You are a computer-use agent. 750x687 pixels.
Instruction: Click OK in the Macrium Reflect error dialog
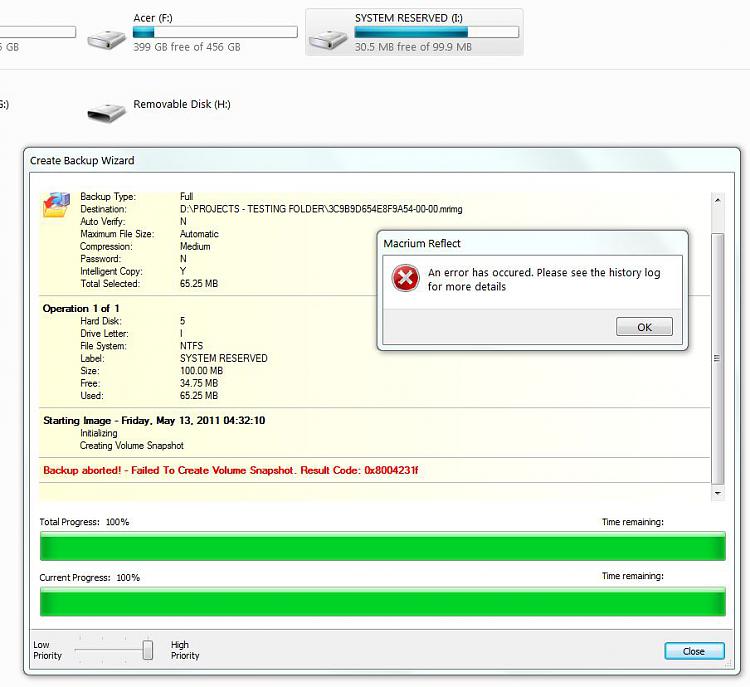pos(644,327)
